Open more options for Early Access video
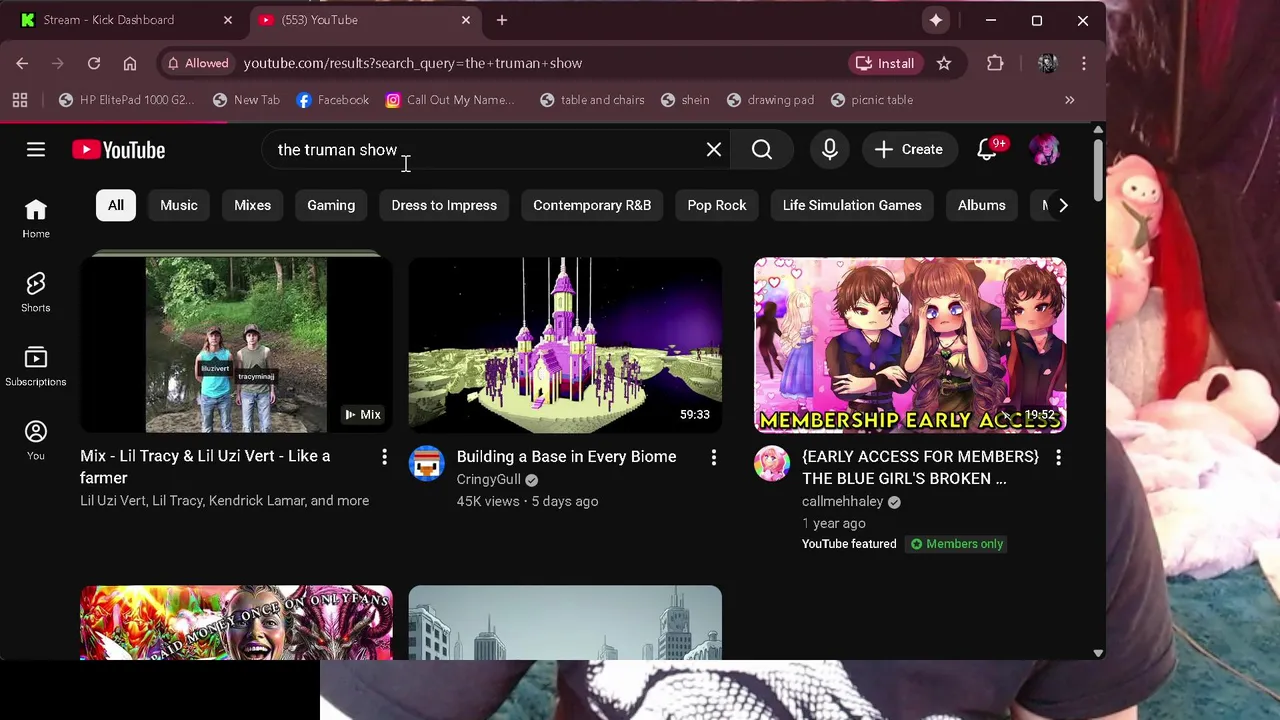Image resolution: width=1280 pixels, height=720 pixels. tap(1058, 457)
